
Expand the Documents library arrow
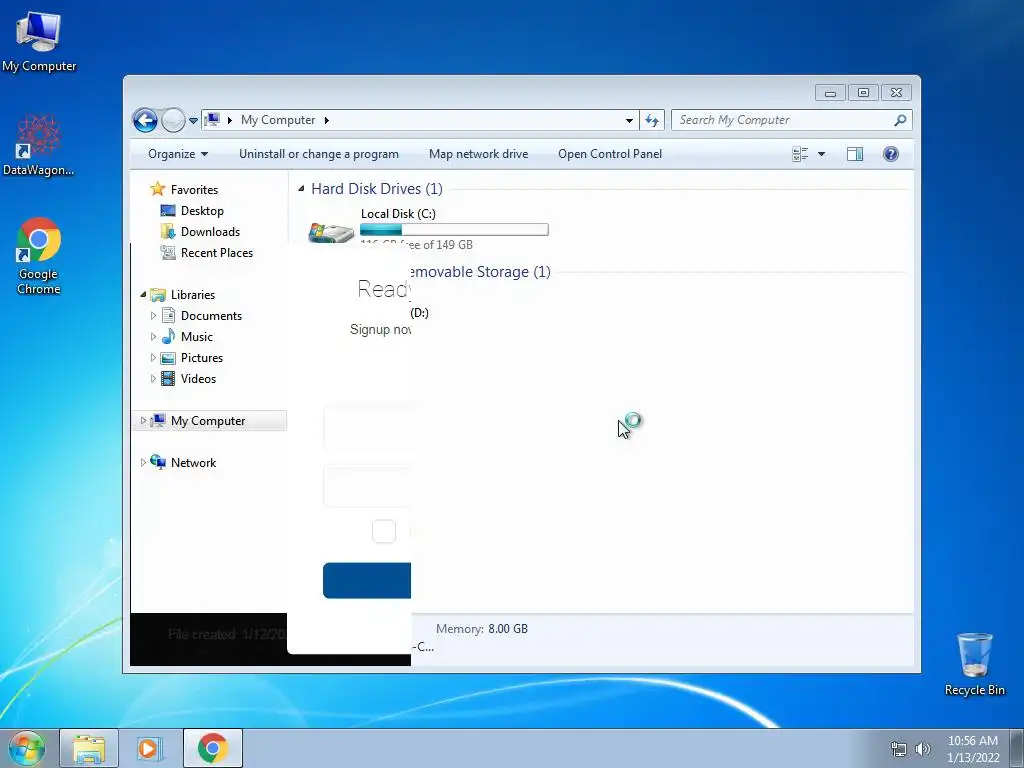pyautogui.click(x=153, y=315)
